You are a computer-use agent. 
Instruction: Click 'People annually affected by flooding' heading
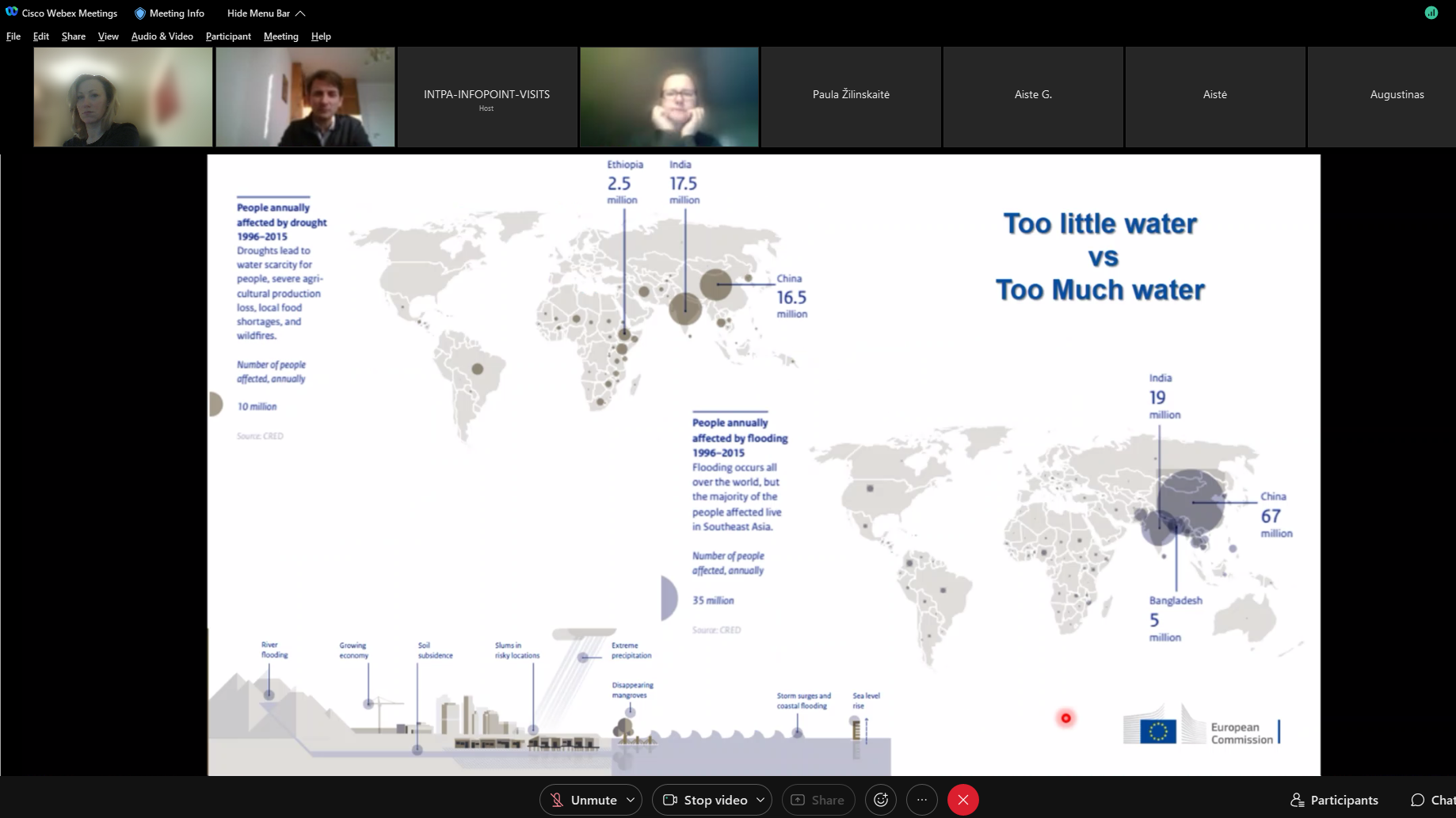pos(740,437)
